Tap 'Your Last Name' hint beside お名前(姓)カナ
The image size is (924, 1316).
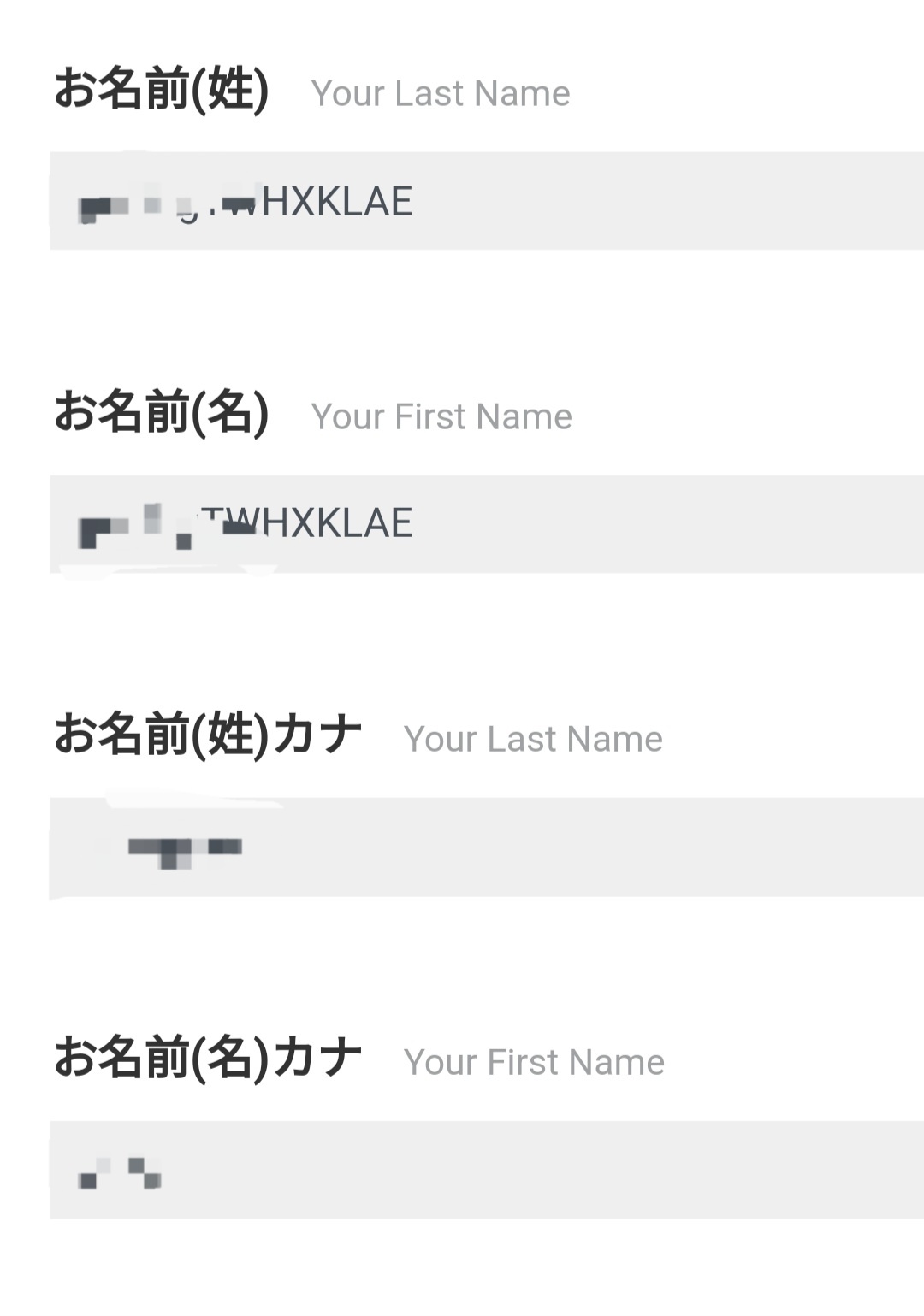tap(533, 739)
